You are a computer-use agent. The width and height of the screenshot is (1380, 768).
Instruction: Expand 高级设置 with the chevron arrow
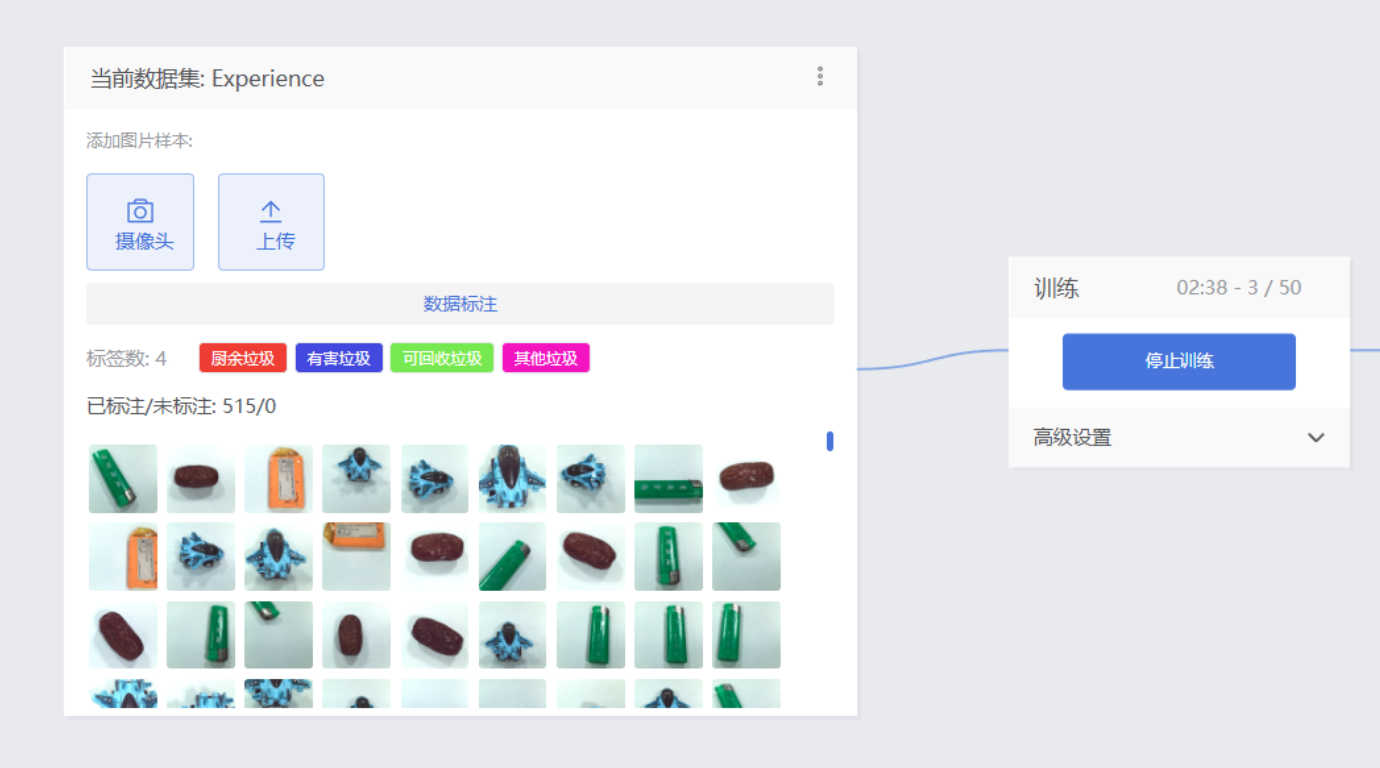(1316, 438)
